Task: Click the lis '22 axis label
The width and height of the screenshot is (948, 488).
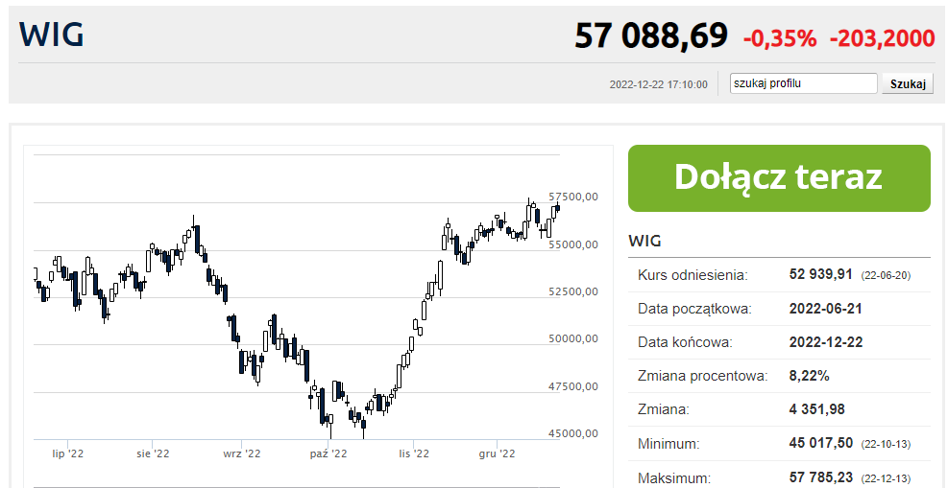Action: [x=414, y=453]
